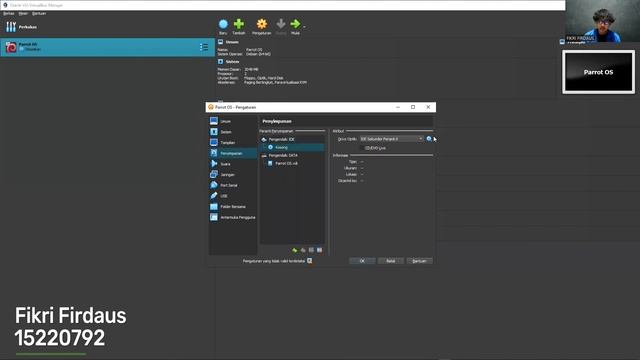Select the Pengendali: IDE controller

pyautogui.click(x=292, y=139)
